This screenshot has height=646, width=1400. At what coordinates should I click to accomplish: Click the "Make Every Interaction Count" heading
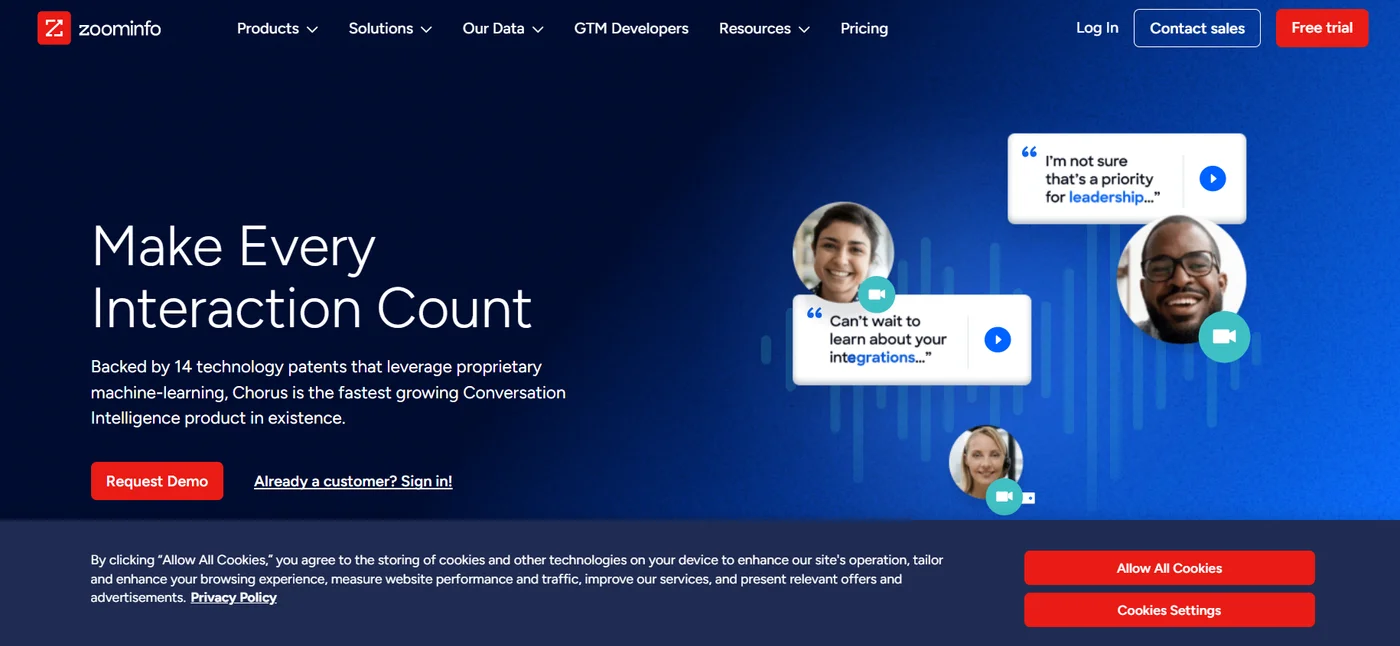click(x=311, y=277)
